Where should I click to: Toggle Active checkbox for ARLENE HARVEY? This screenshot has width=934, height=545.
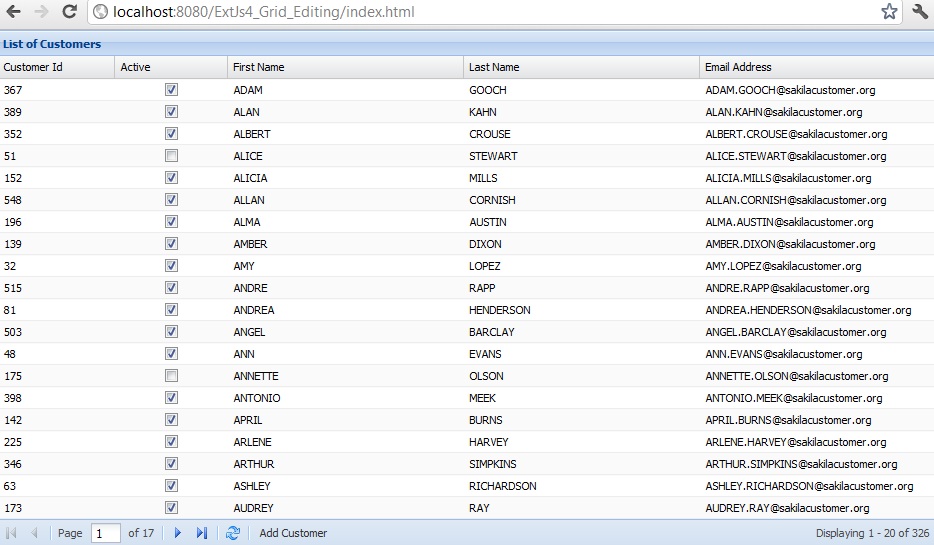tap(171, 442)
